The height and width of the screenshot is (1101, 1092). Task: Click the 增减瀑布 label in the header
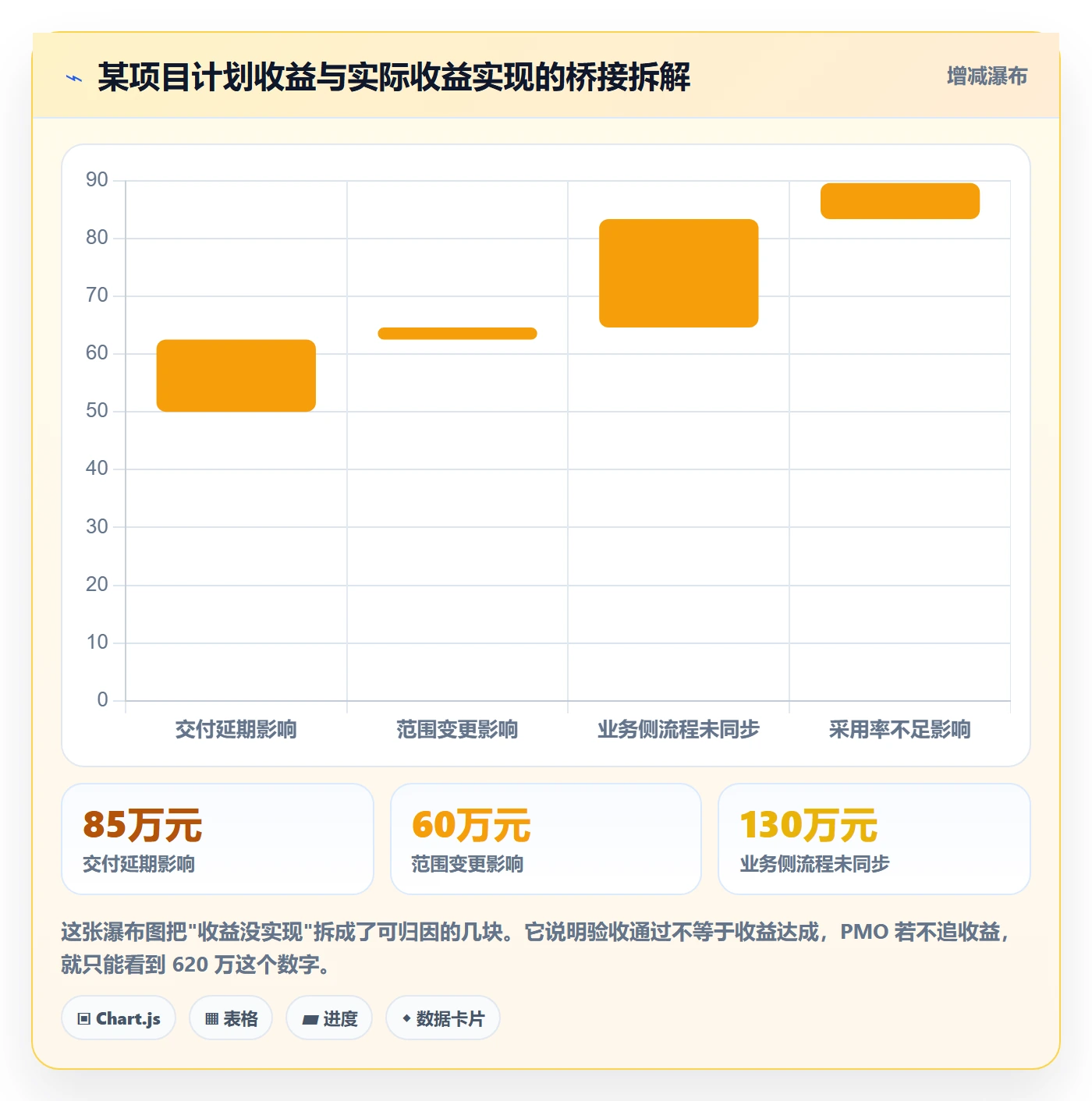coord(987,76)
